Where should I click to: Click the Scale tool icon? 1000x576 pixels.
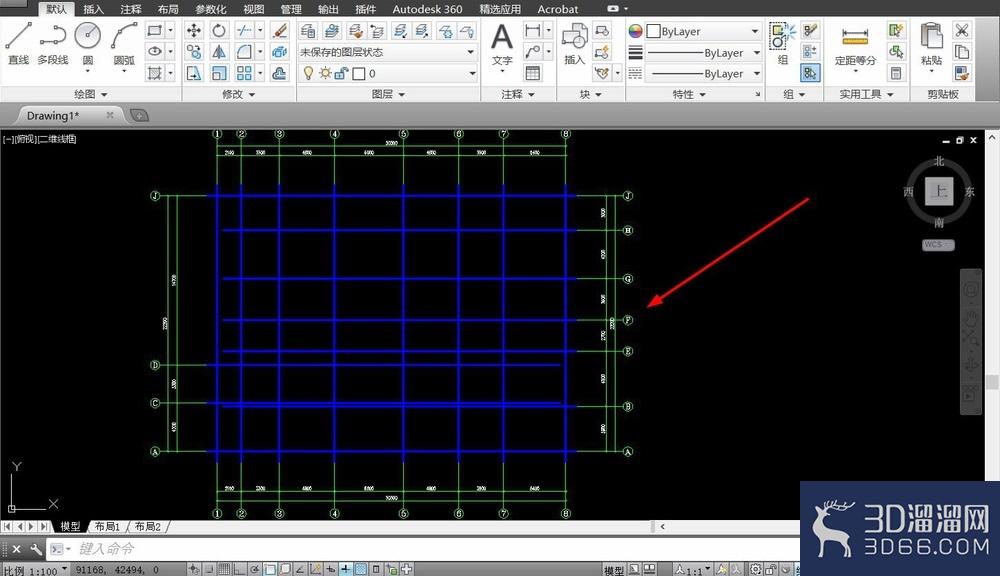coord(219,73)
